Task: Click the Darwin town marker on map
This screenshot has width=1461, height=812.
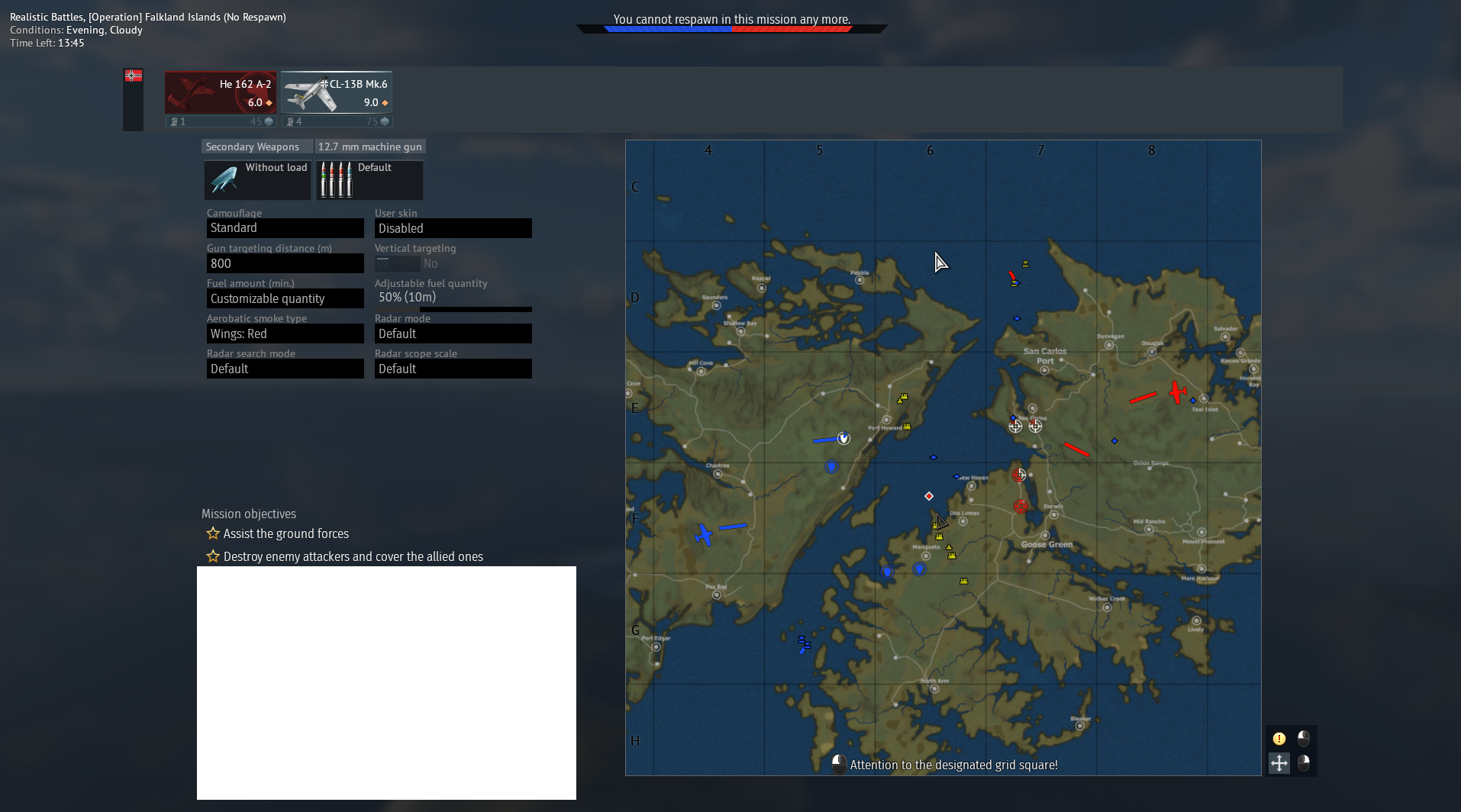Action: pyautogui.click(x=1053, y=514)
